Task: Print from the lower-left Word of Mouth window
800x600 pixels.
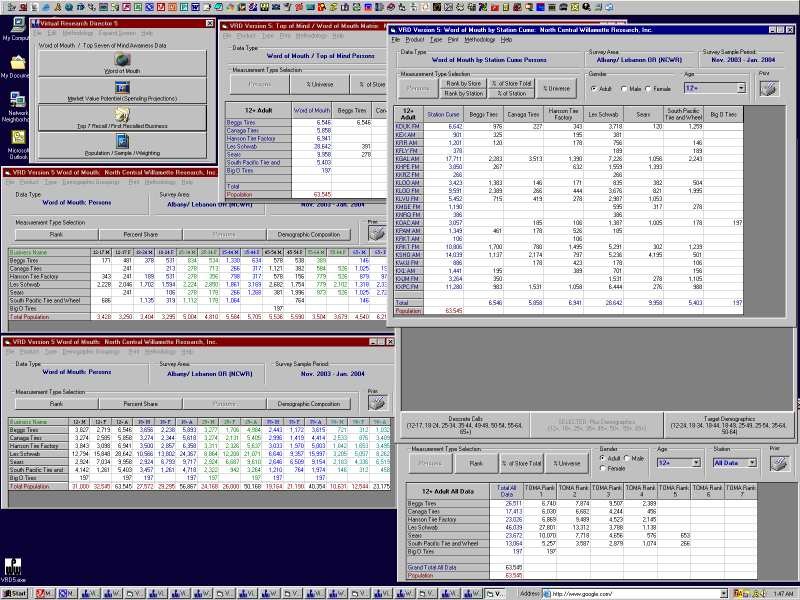Action: point(377,403)
